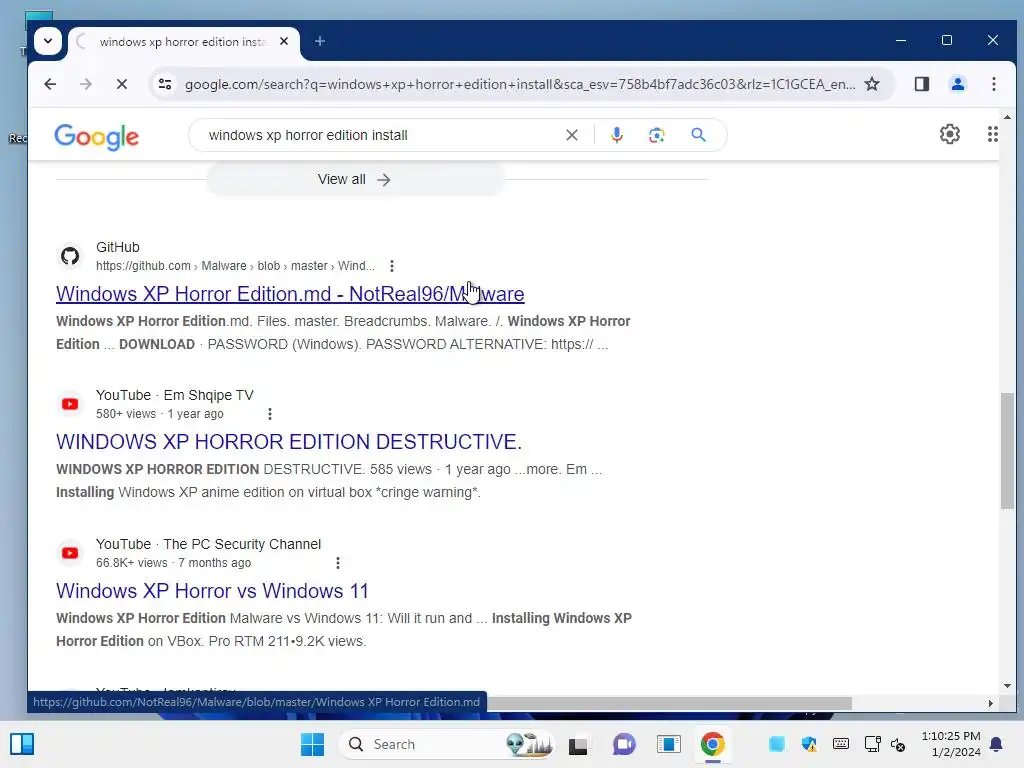Open options for PC Security Channel result
The width and height of the screenshot is (1024, 768).
[338, 563]
